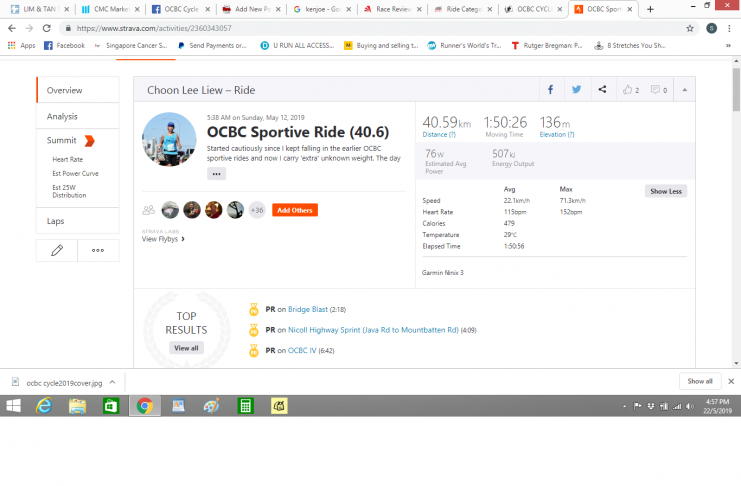741x486 pixels.
Task: Open Send Payments bookmark
Action: [x=212, y=45]
